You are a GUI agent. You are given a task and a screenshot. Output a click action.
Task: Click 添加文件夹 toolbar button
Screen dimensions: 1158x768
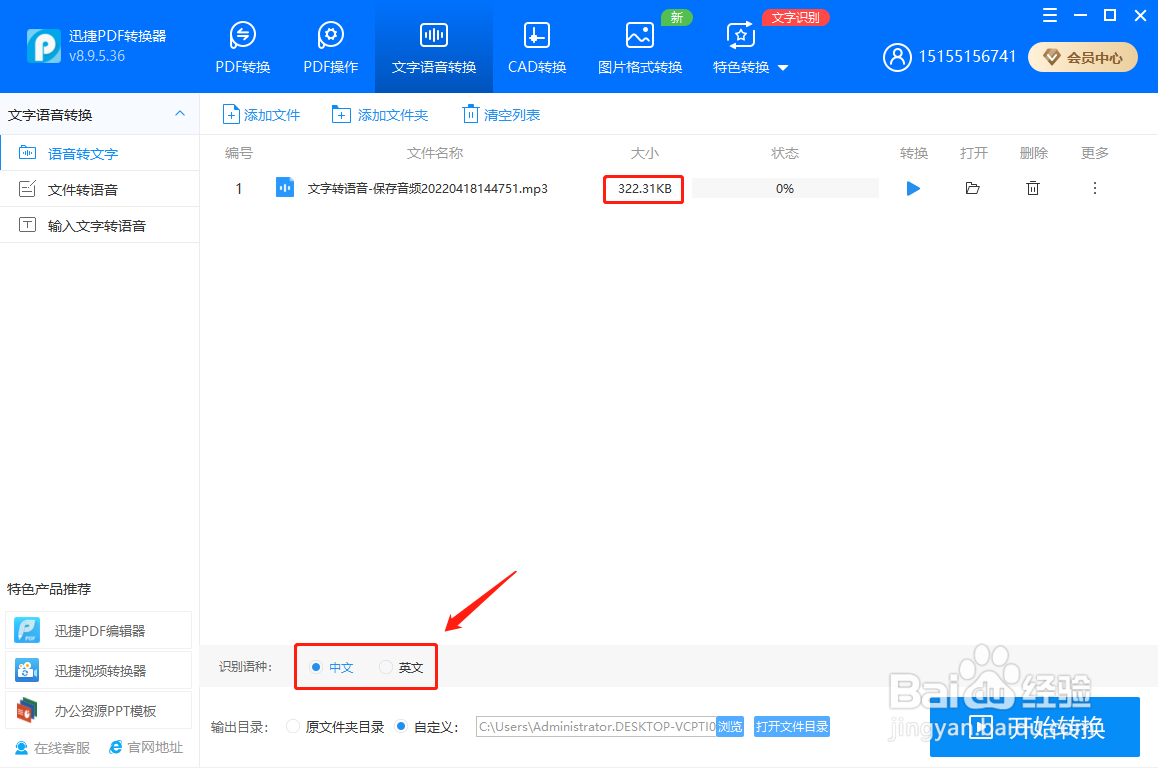[x=380, y=114]
